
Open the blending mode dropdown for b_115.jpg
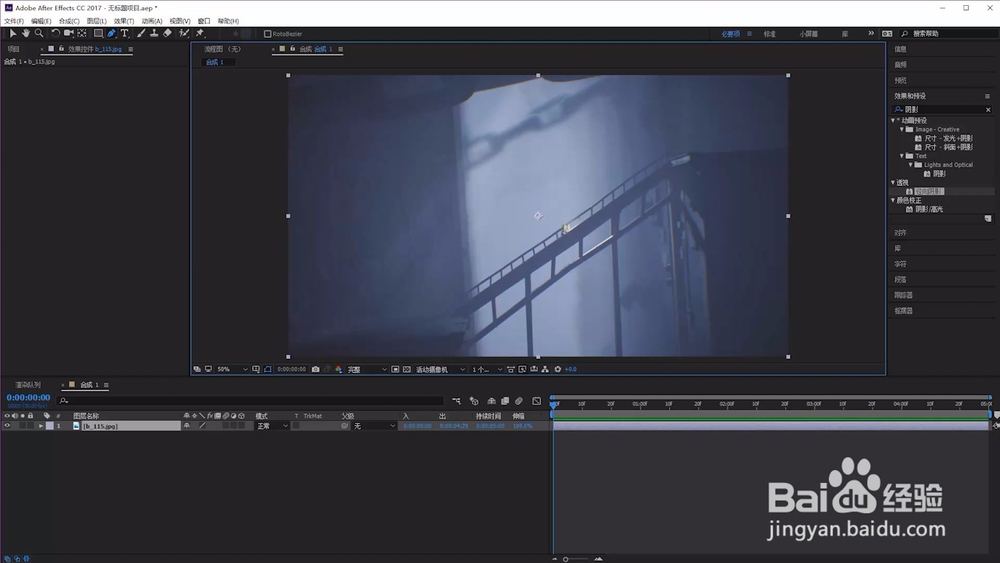coord(272,426)
